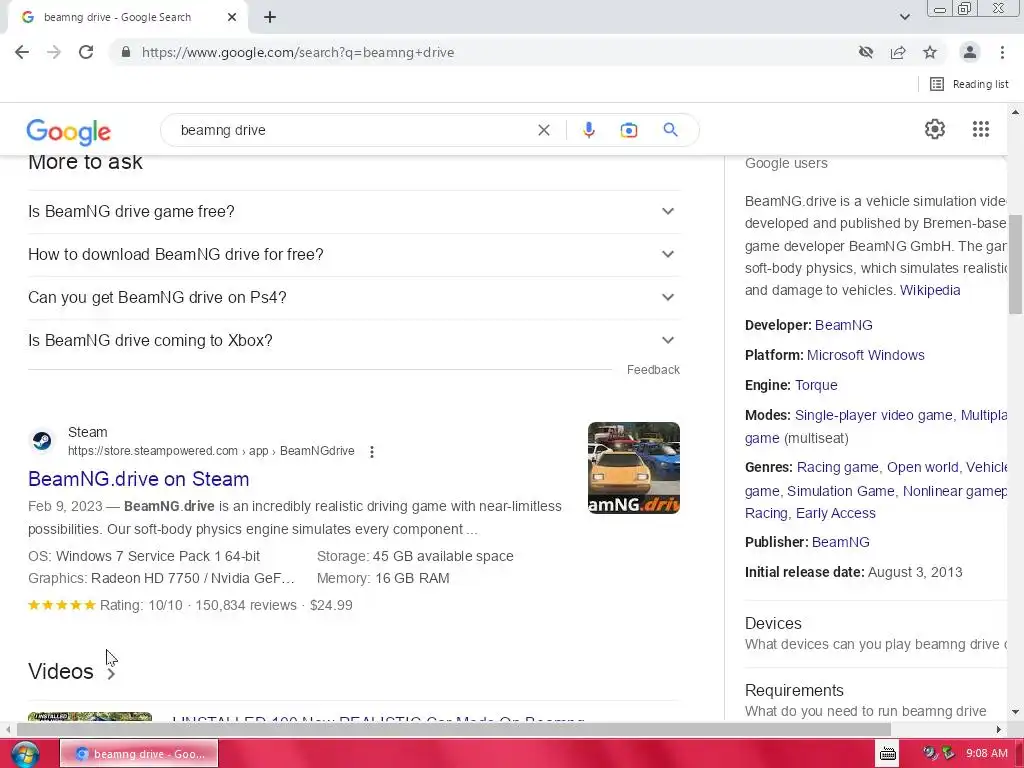The image size is (1024, 768).
Task: Open the Simulation Game genre link
Action: (840, 491)
